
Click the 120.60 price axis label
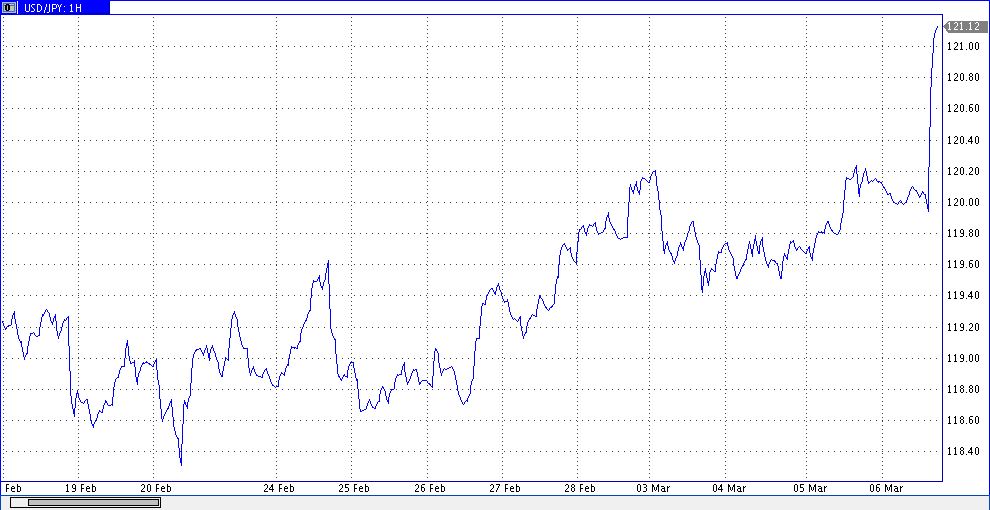click(x=963, y=109)
